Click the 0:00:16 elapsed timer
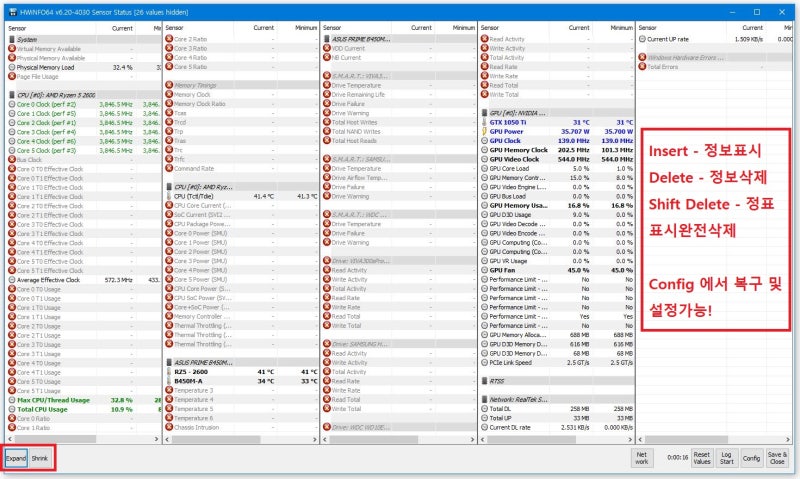800x479 pixels. click(x=677, y=458)
